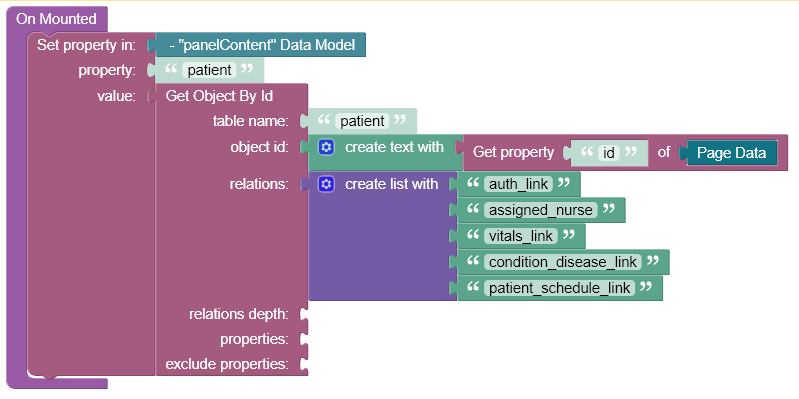Click the empty properties input socket
The width and height of the screenshot is (799, 399).
tap(304, 339)
